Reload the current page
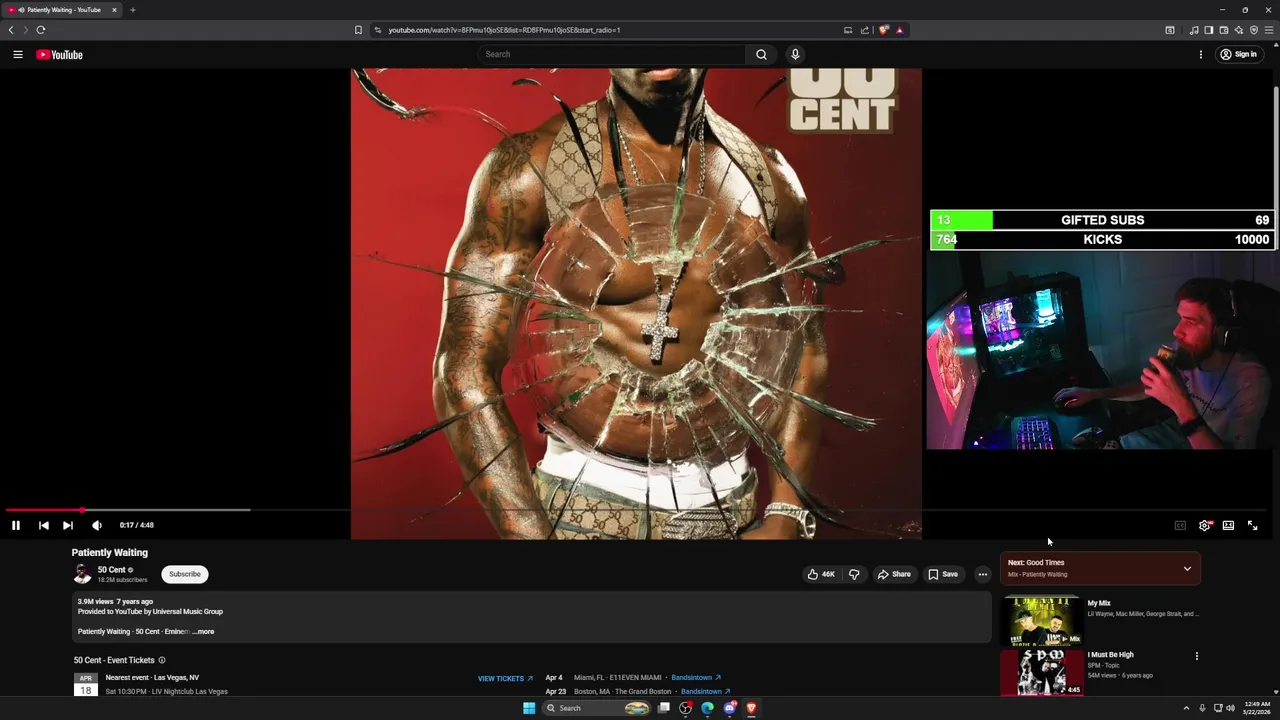Viewport: 1280px width, 720px height. tap(41, 30)
